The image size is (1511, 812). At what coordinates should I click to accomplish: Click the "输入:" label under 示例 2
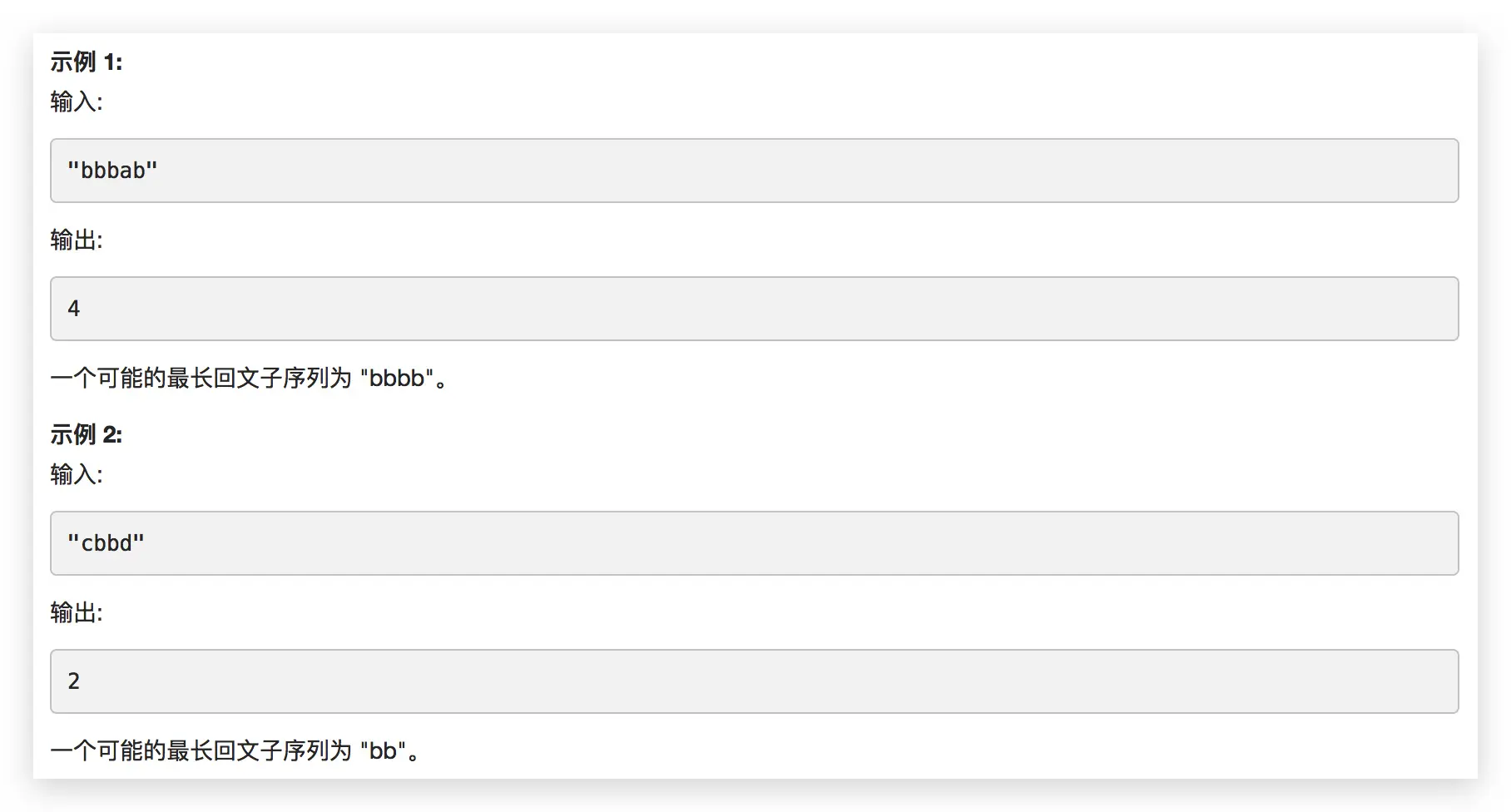(76, 474)
